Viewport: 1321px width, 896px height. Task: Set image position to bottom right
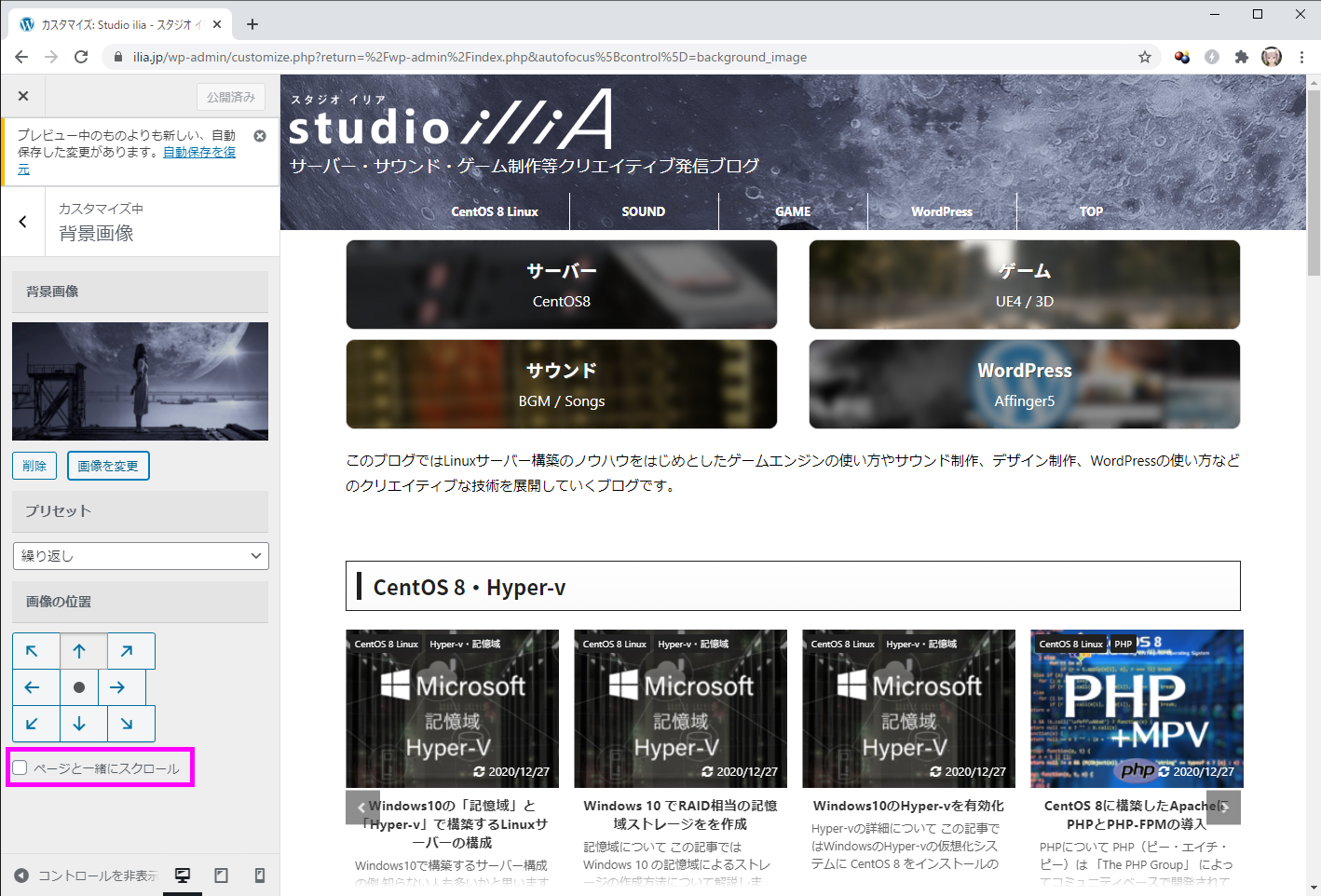point(131,724)
